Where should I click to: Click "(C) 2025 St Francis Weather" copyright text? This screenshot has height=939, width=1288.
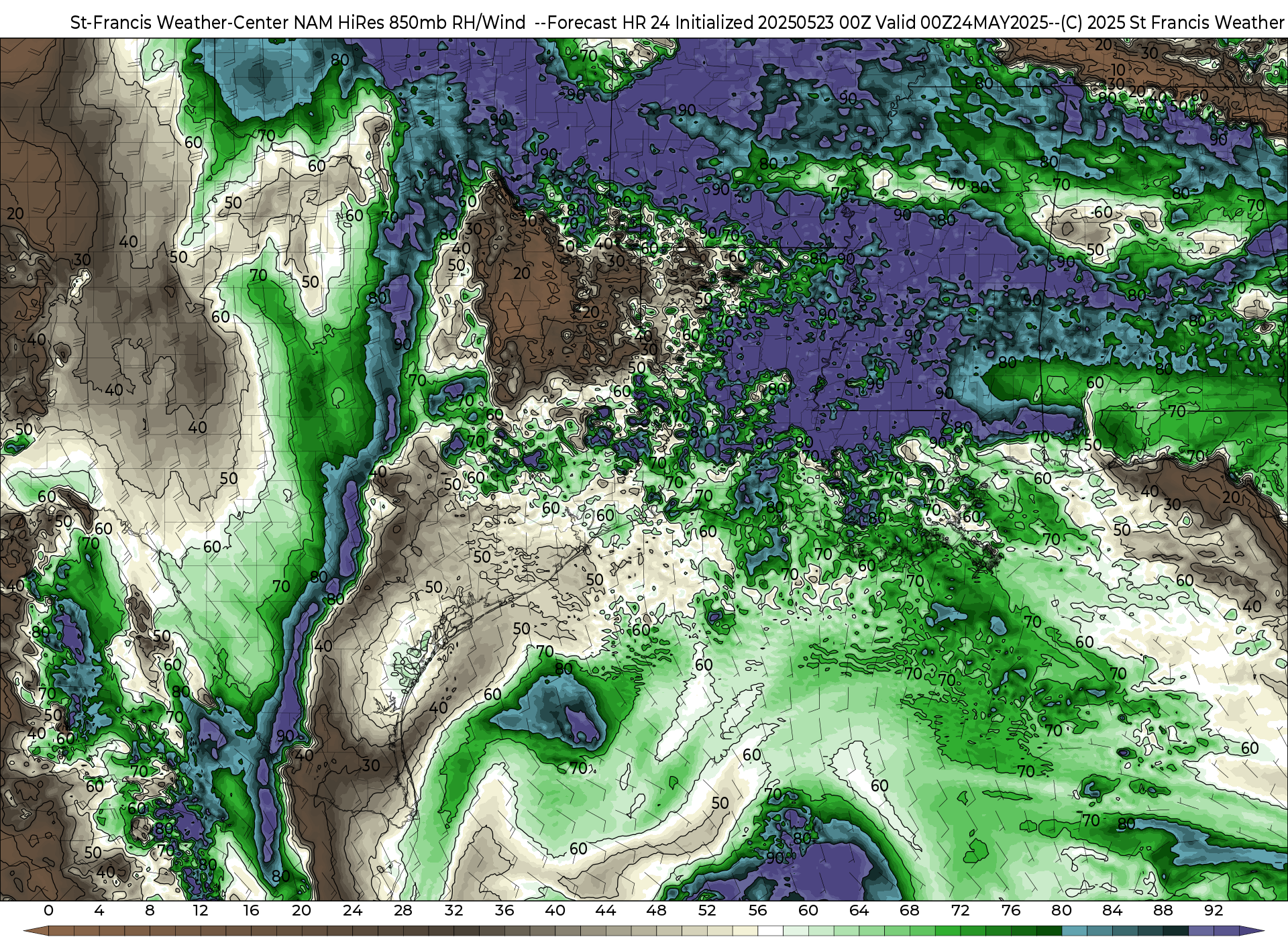1173,22
